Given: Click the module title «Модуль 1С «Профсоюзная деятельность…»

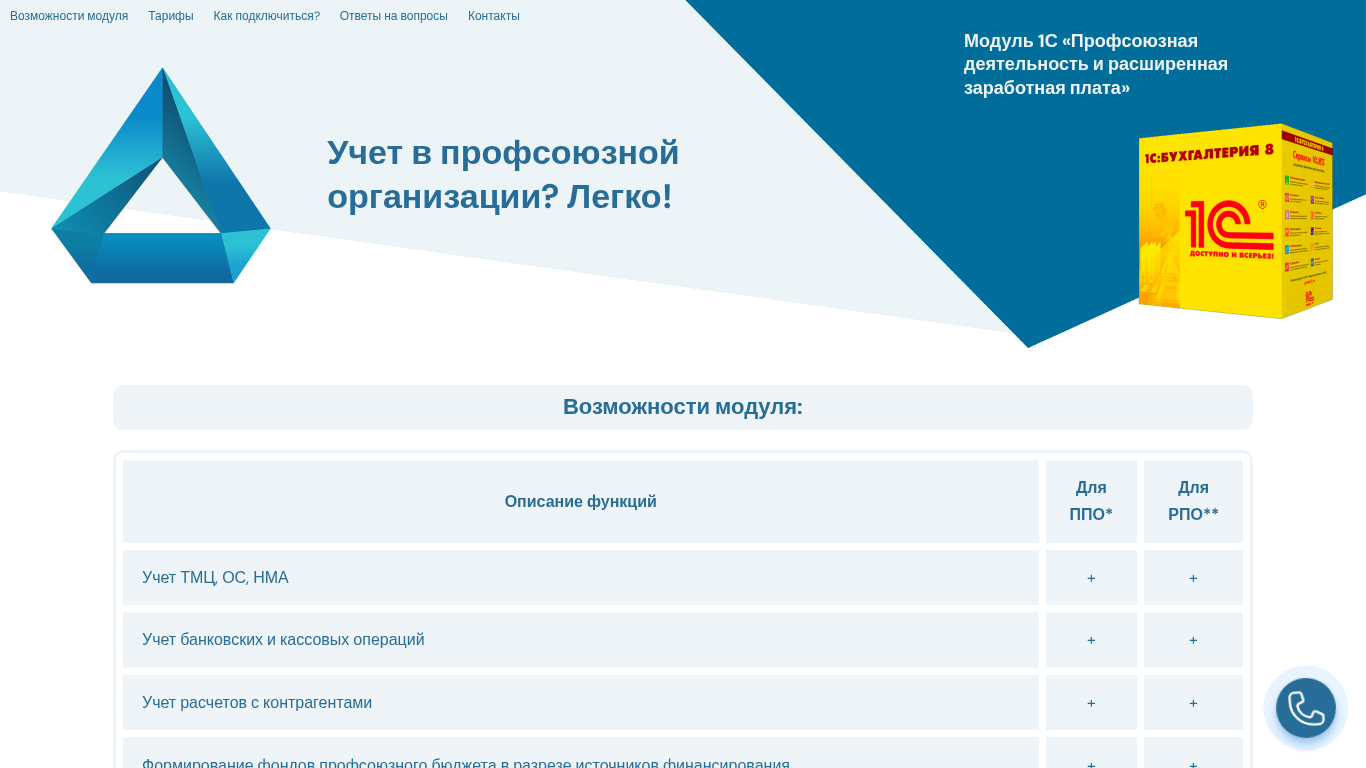Looking at the screenshot, I should pyautogui.click(x=1096, y=64).
